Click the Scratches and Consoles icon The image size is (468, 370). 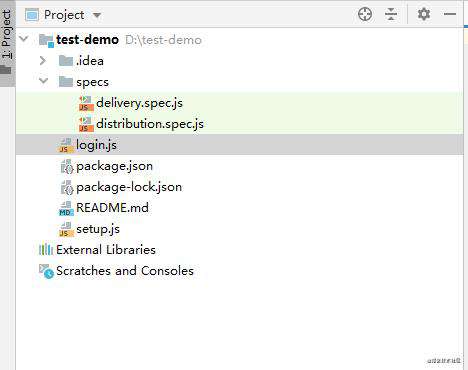click(46, 271)
